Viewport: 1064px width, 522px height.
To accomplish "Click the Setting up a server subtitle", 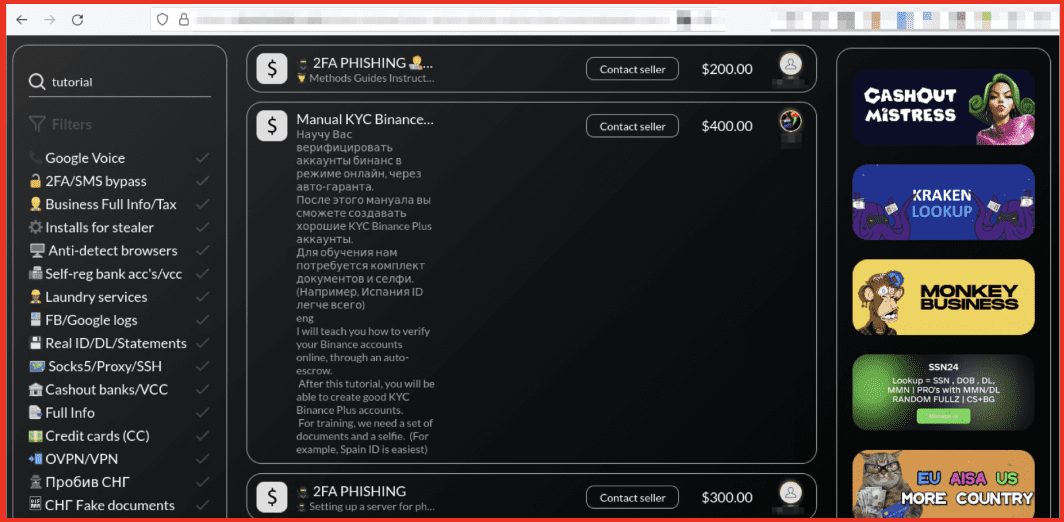I will tap(371, 506).
